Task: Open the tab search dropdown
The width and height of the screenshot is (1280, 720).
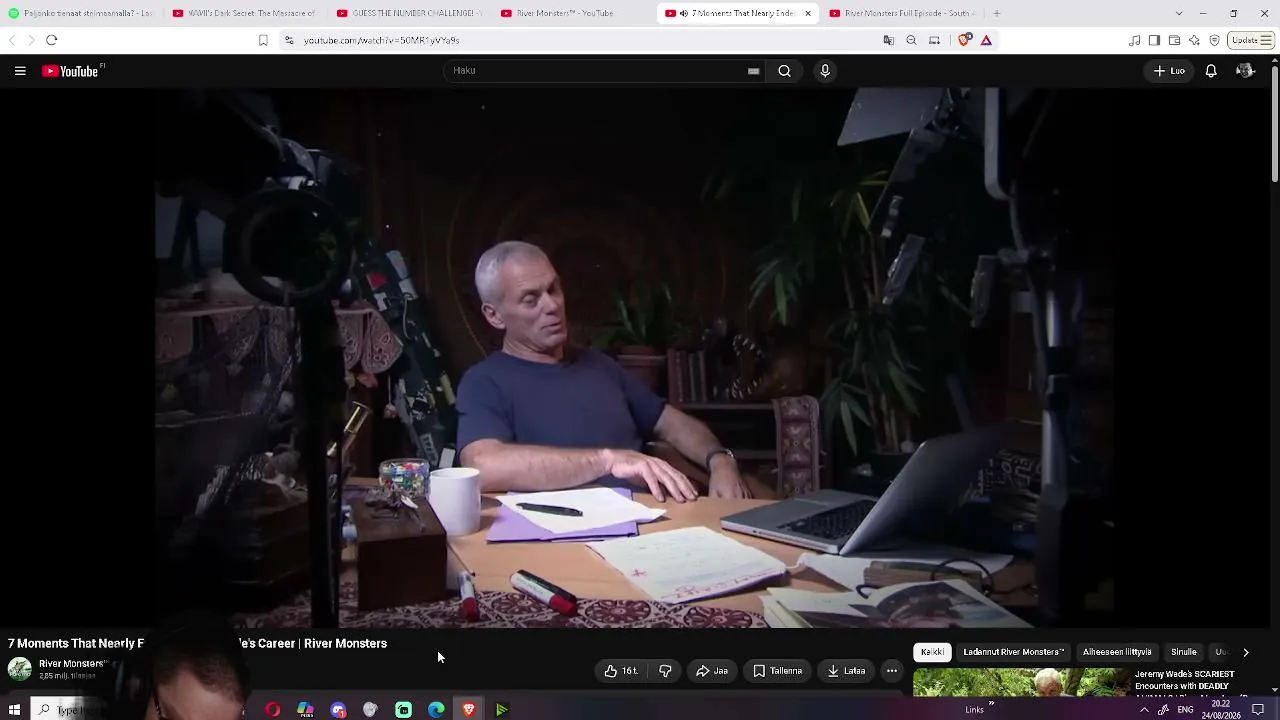Action: [1179, 13]
